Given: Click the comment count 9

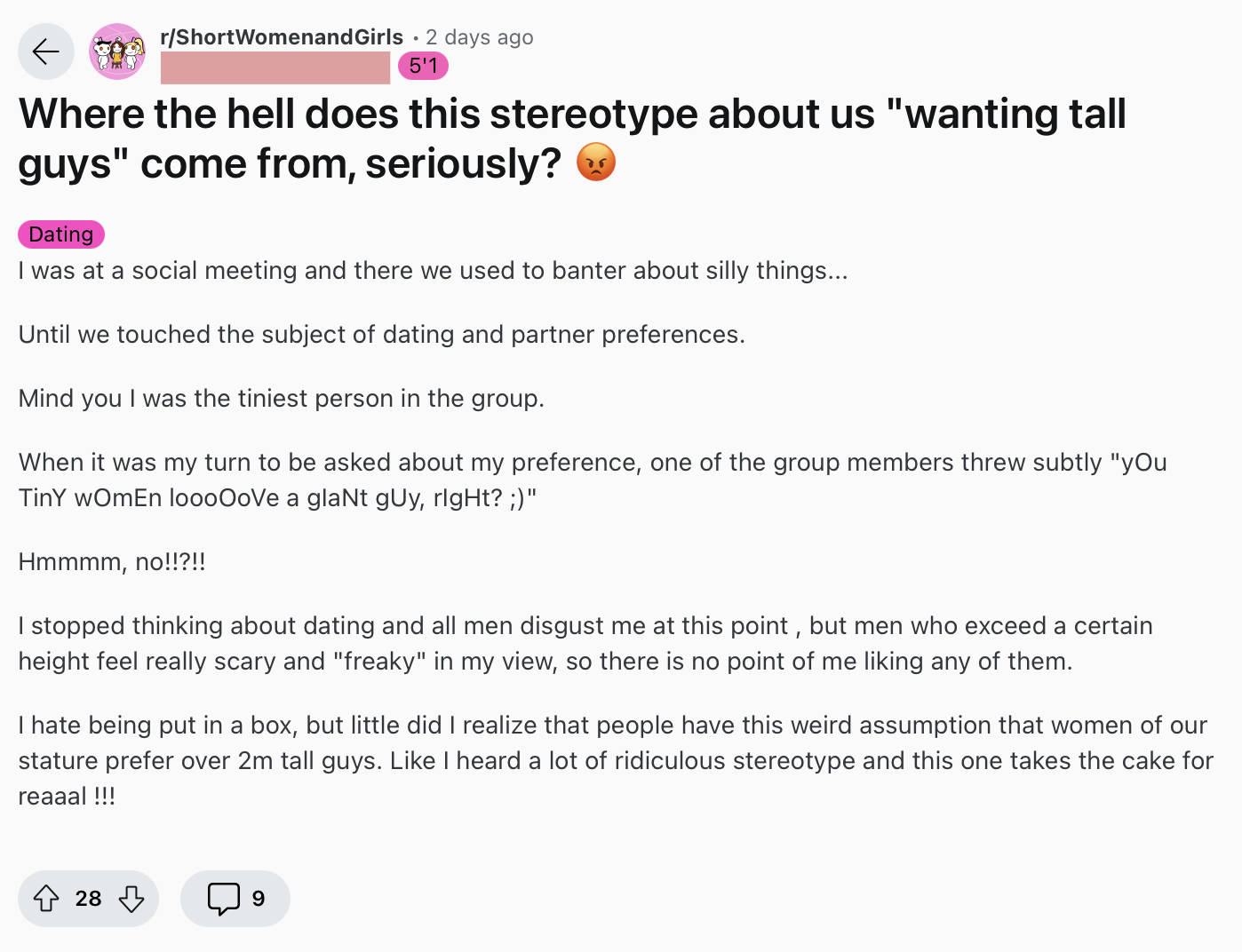Looking at the screenshot, I should click(259, 899).
